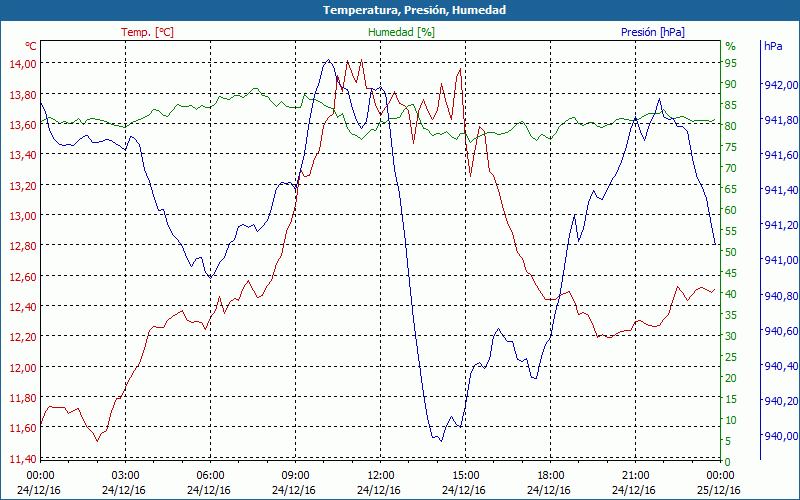Click the 18:00 time axis label
Screen dimensions: 800x500
pyautogui.click(x=550, y=476)
